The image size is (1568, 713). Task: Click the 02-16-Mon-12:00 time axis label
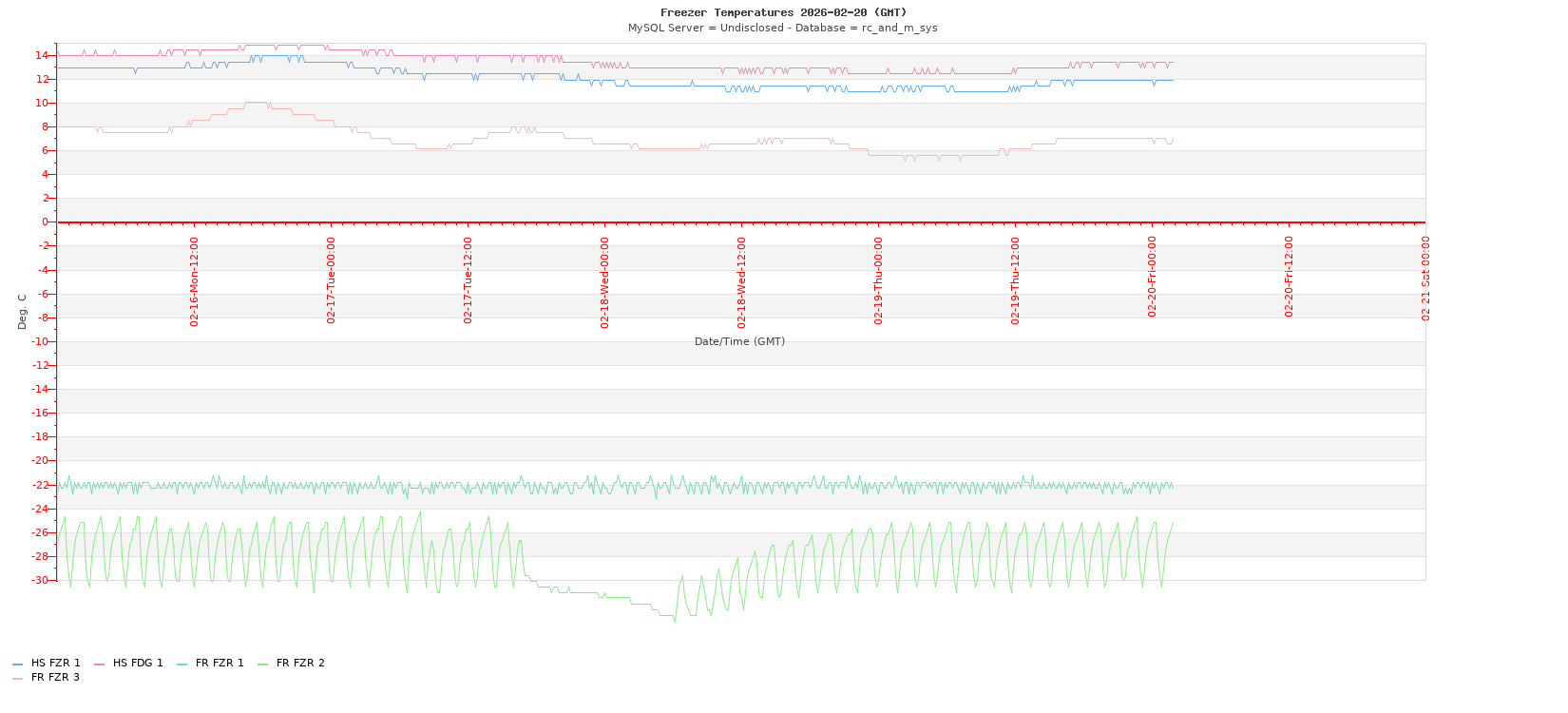tap(195, 281)
